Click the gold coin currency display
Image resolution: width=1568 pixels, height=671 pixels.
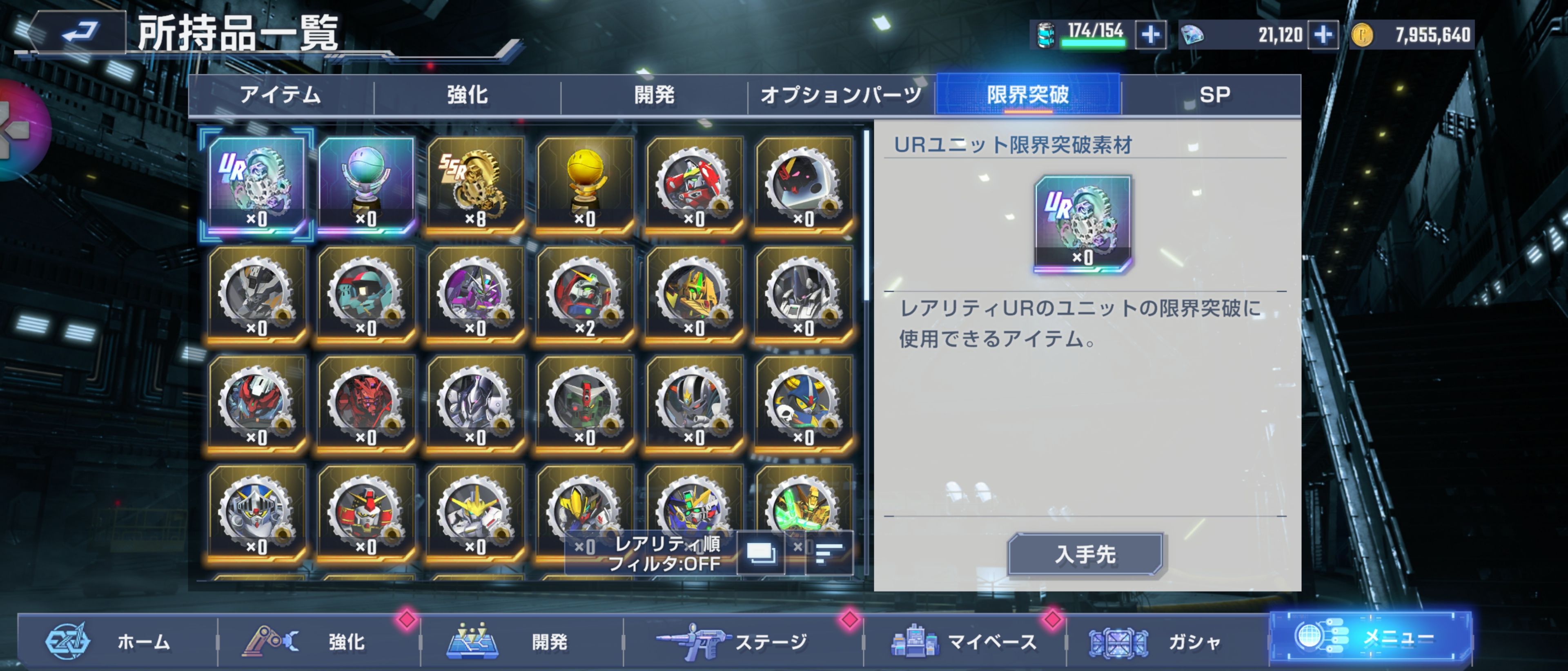pyautogui.click(x=1412, y=35)
